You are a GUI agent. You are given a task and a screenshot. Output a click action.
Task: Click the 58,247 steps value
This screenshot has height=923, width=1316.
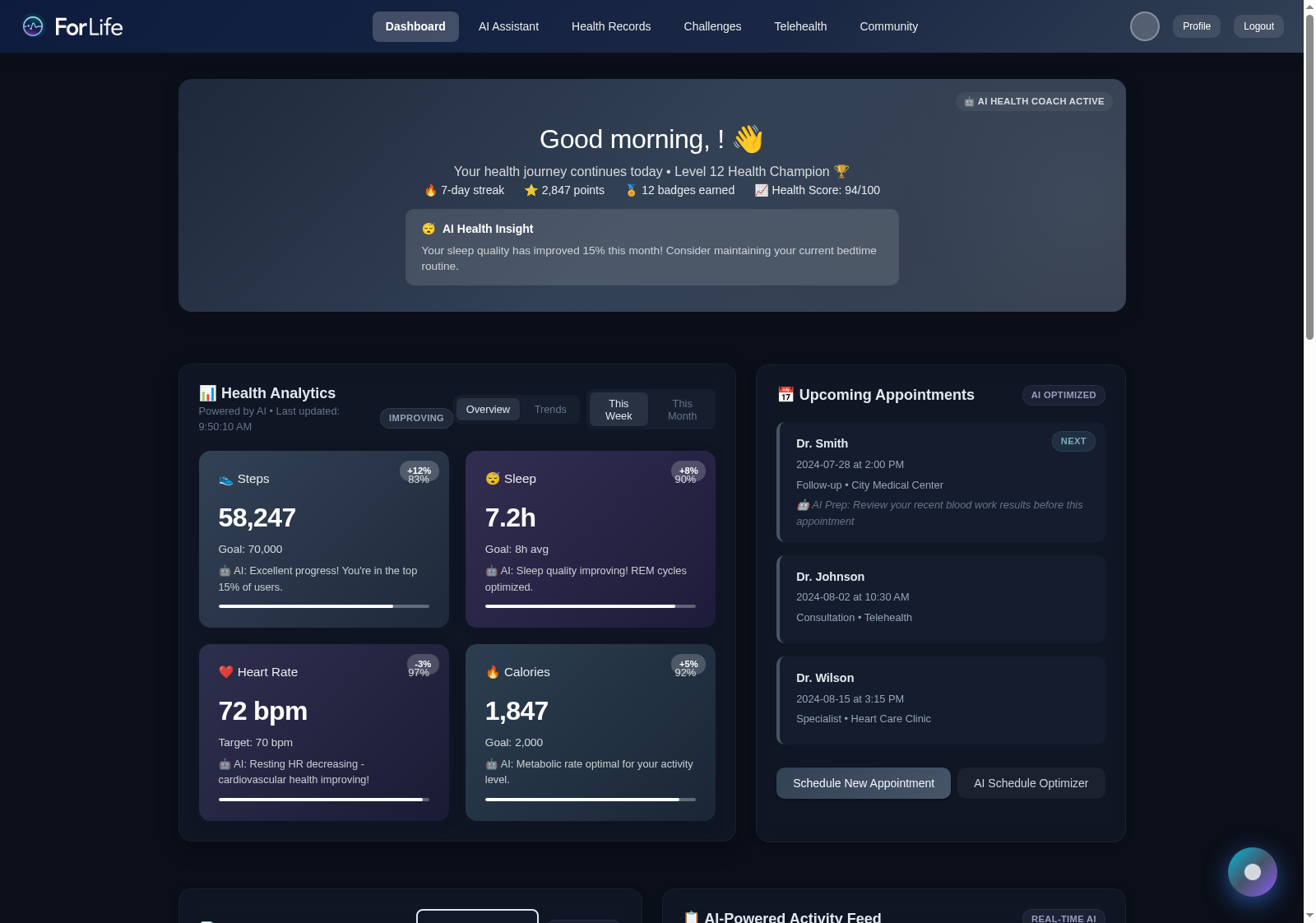(x=257, y=517)
